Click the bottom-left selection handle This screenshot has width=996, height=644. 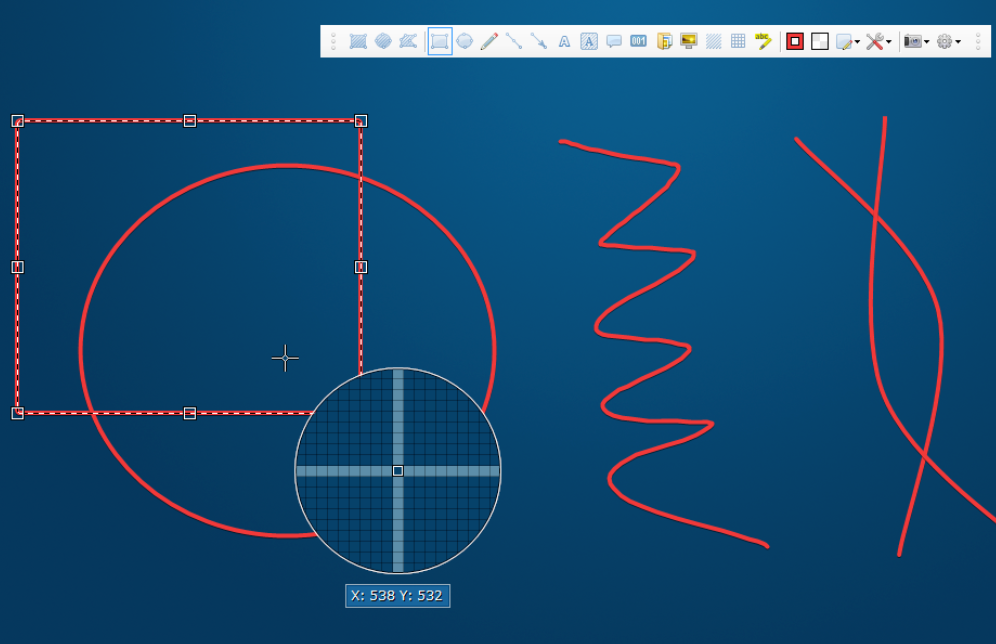[x=18, y=413]
